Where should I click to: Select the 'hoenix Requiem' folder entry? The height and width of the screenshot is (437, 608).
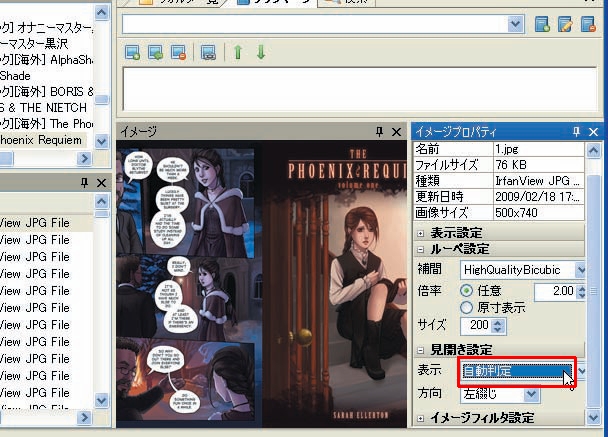click(x=41, y=140)
